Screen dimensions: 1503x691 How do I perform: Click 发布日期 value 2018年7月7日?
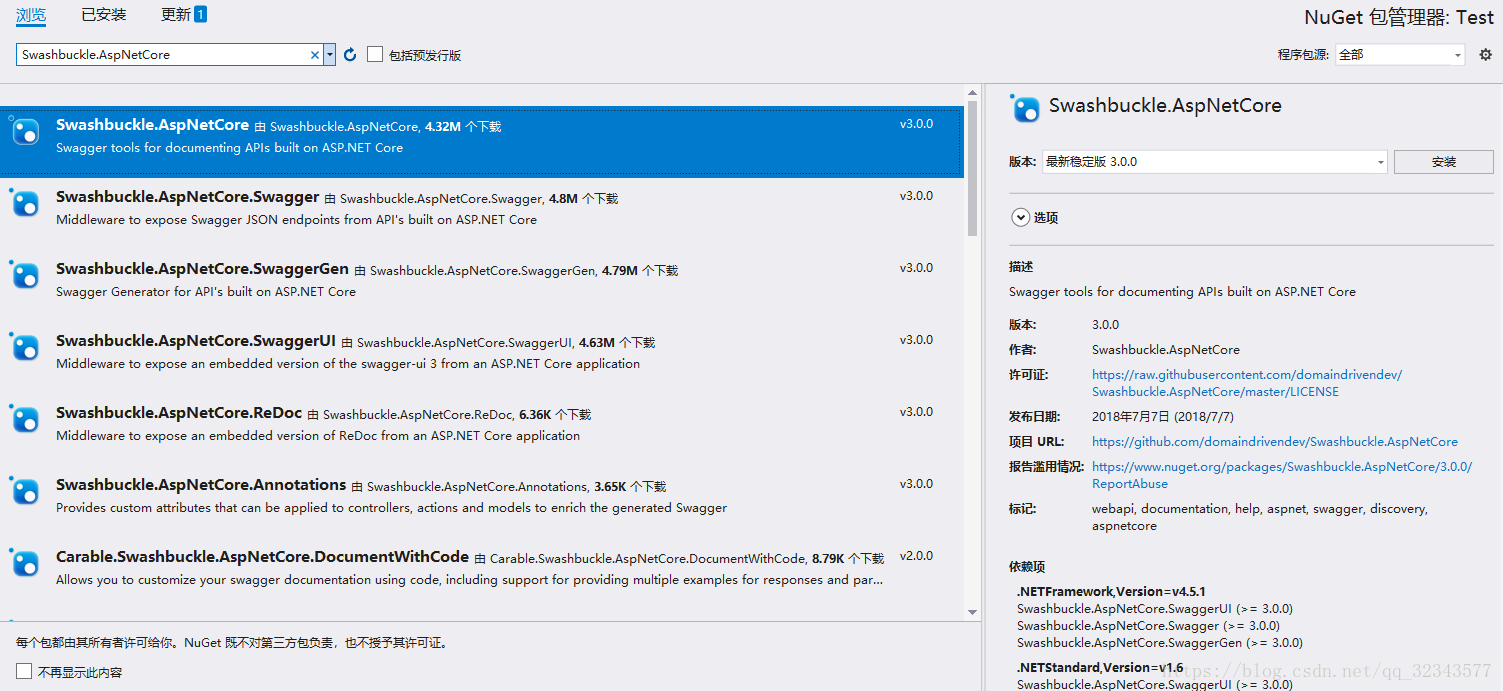click(x=1163, y=417)
